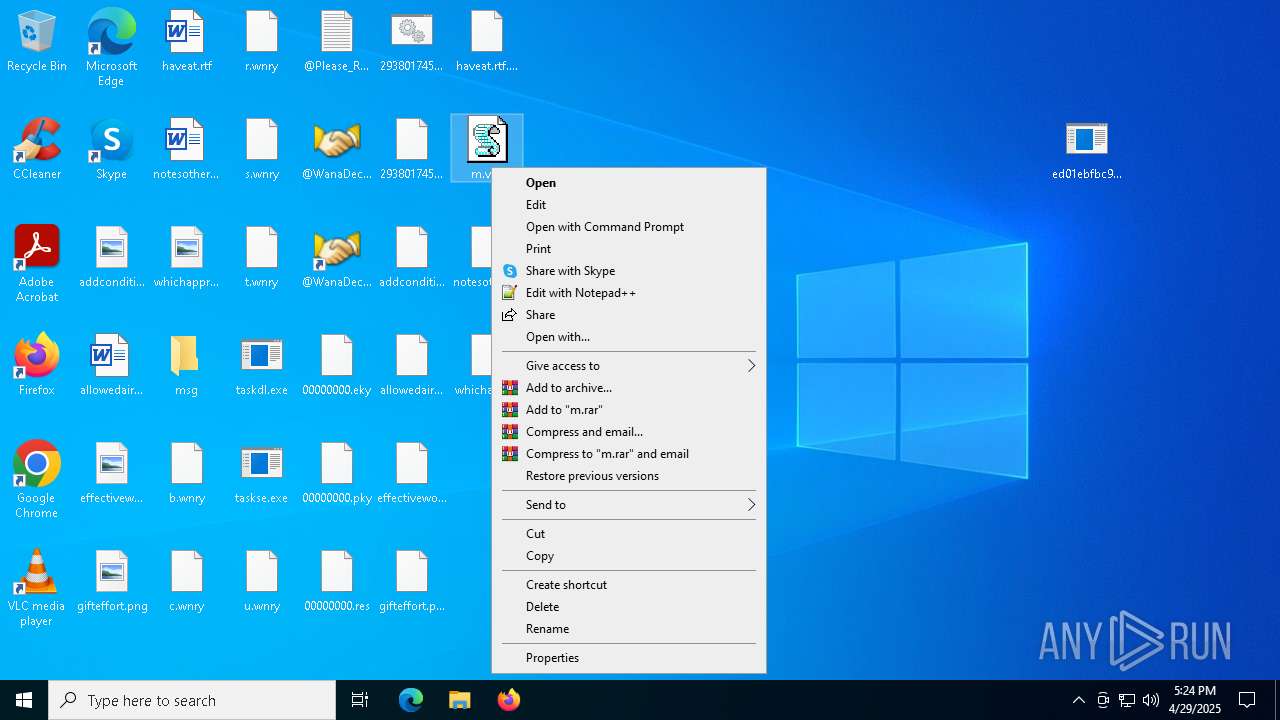Select the s.wnry file icon

coord(262,150)
